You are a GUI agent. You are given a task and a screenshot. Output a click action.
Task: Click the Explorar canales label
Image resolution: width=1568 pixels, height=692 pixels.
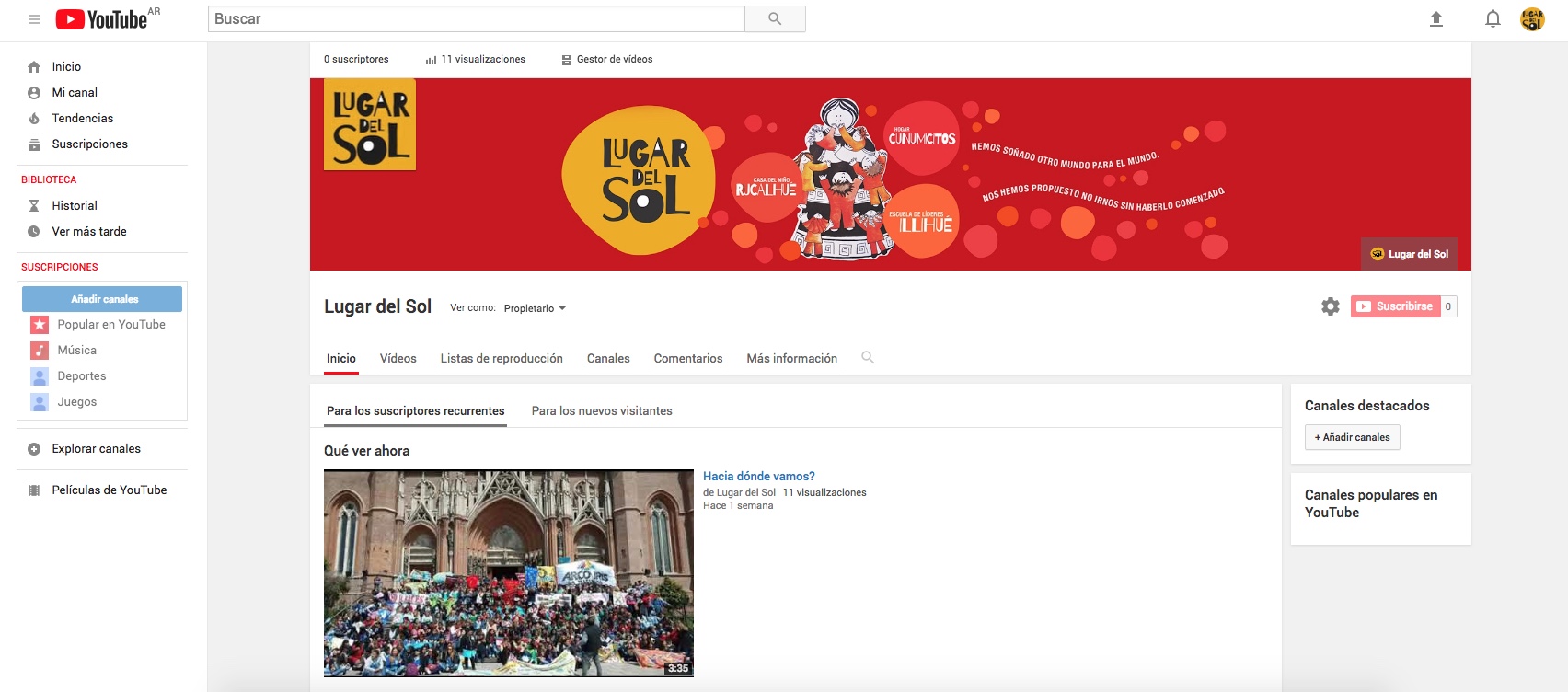click(97, 449)
